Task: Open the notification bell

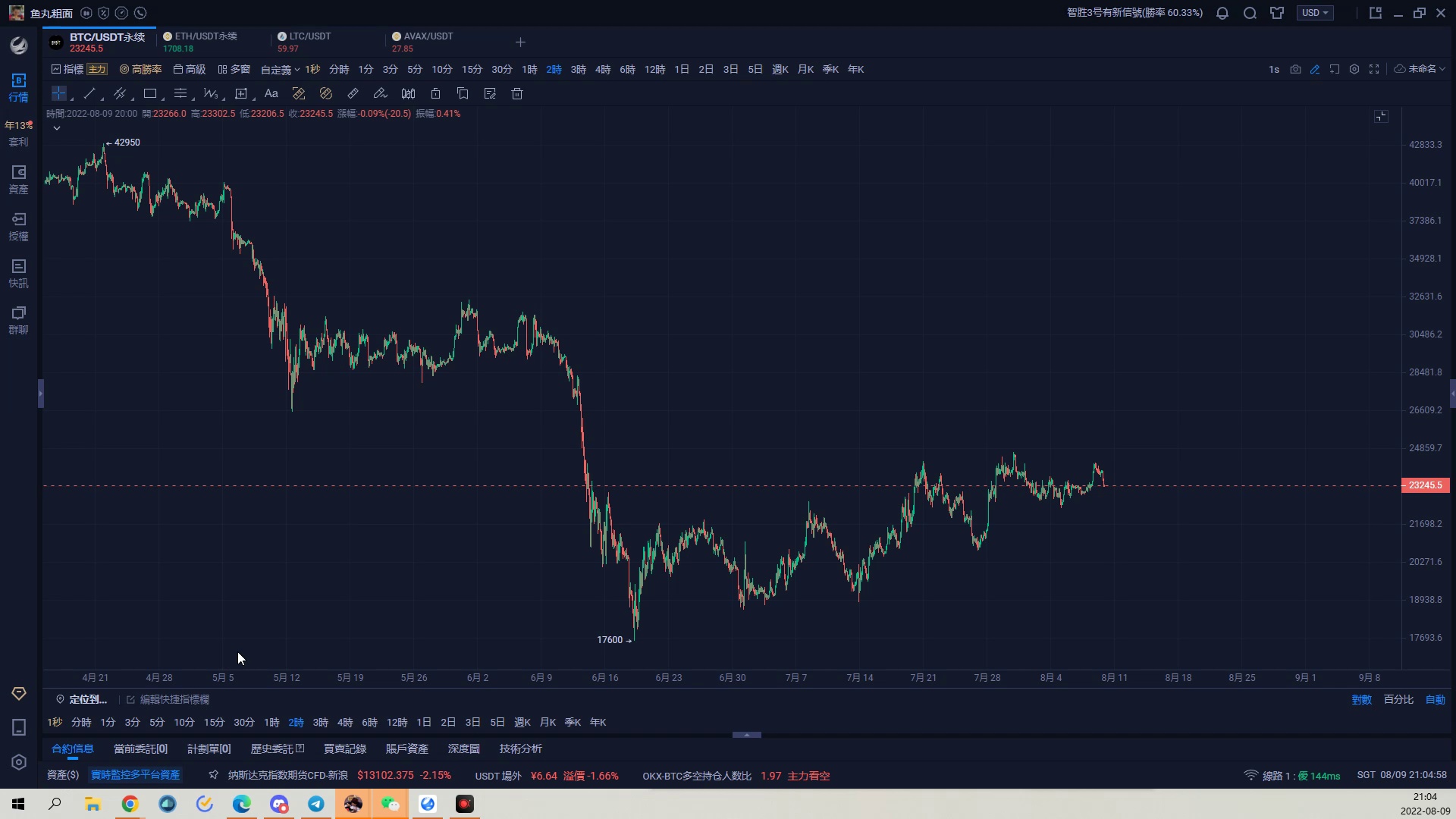Action: 1222,13
